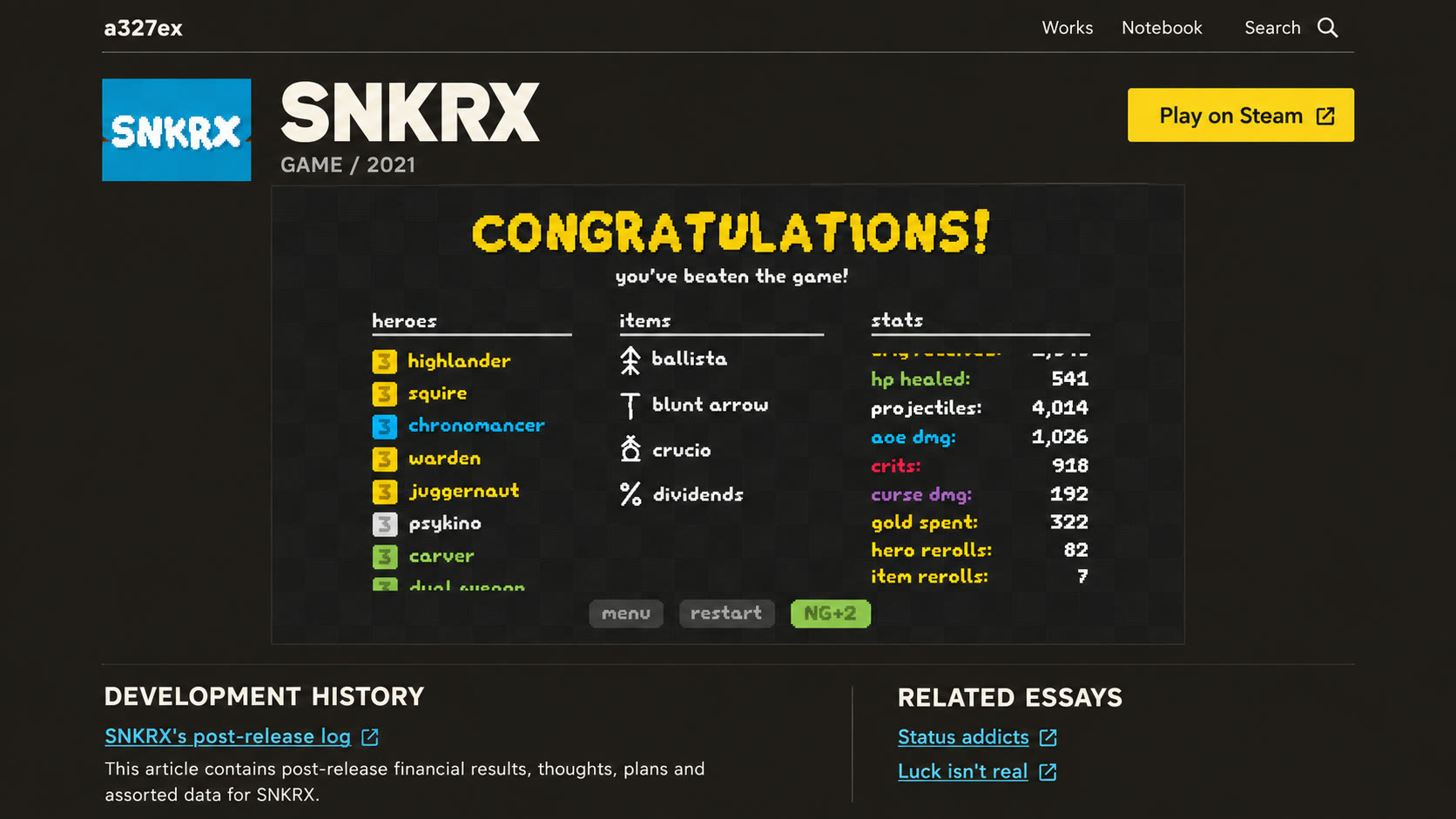Click juggernaut's level 3 badge

point(385,492)
